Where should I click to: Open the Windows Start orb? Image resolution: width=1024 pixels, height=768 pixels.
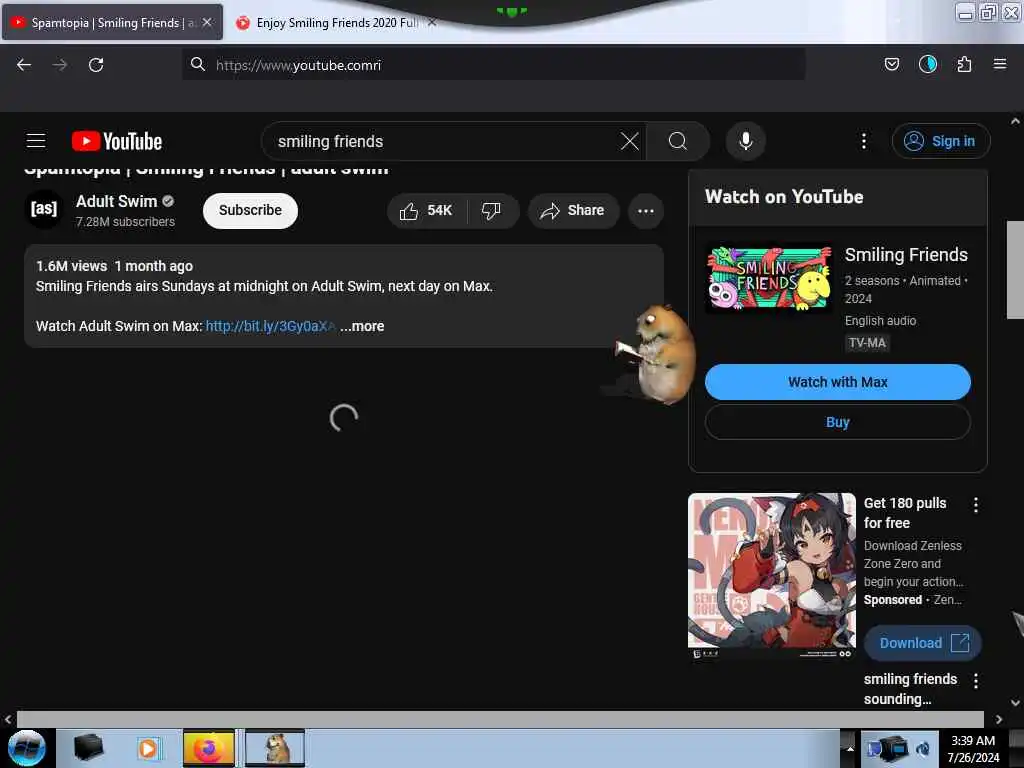pyautogui.click(x=27, y=748)
